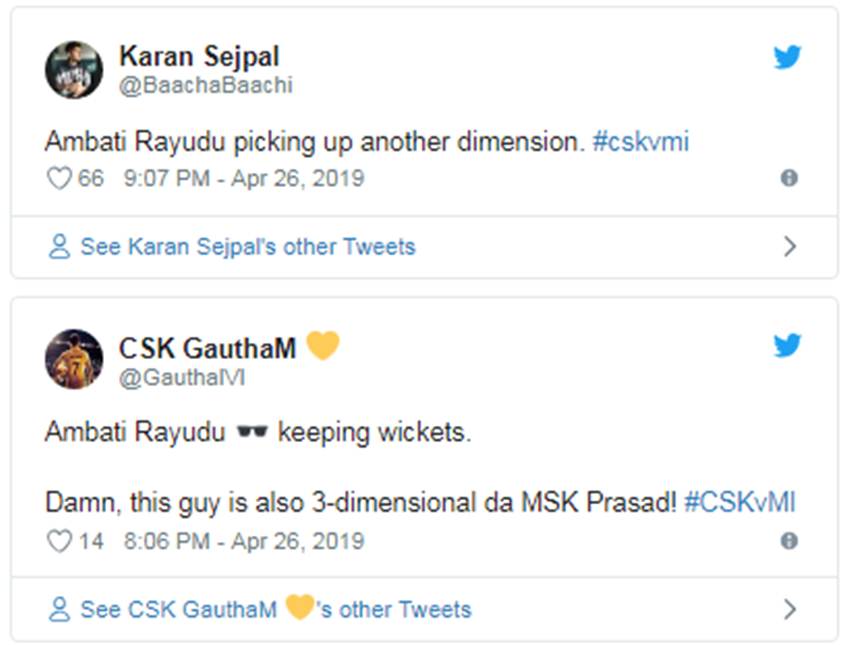Open the info icon on CSK GauthaM's tweet
850x645 pixels.
pyautogui.click(x=789, y=541)
